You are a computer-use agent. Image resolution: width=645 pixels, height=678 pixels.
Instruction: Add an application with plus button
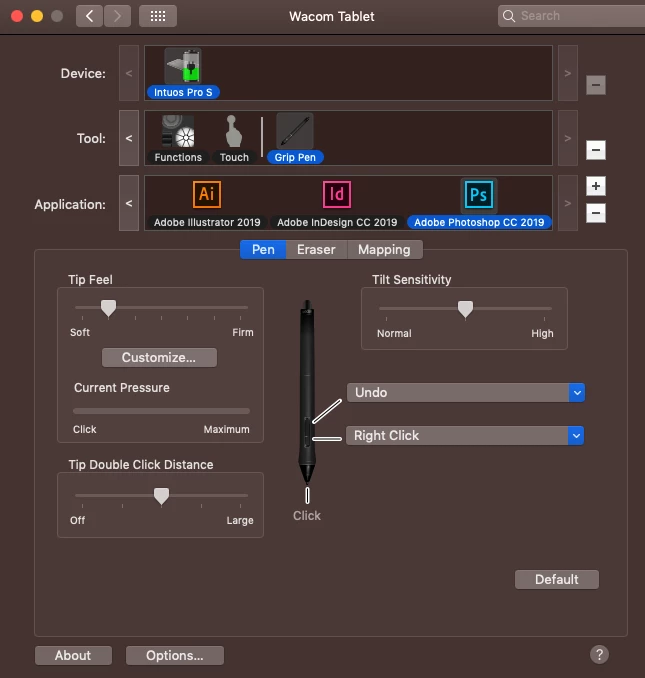click(596, 186)
